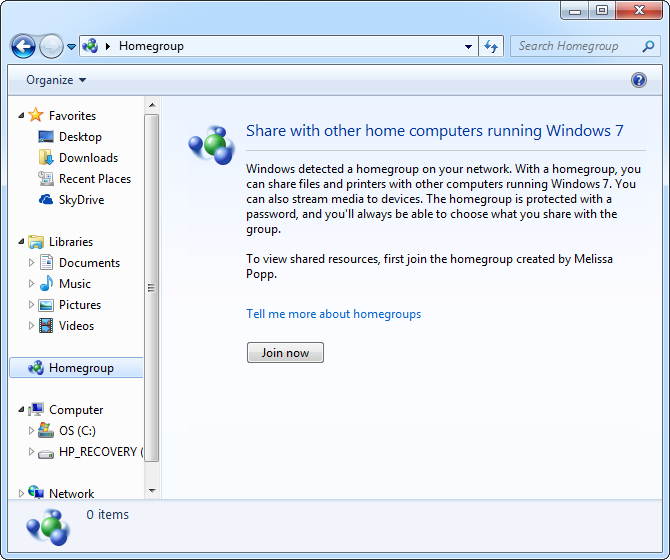This screenshot has height=560, width=670.
Task: Click the Network globe icon
Action: [36, 492]
